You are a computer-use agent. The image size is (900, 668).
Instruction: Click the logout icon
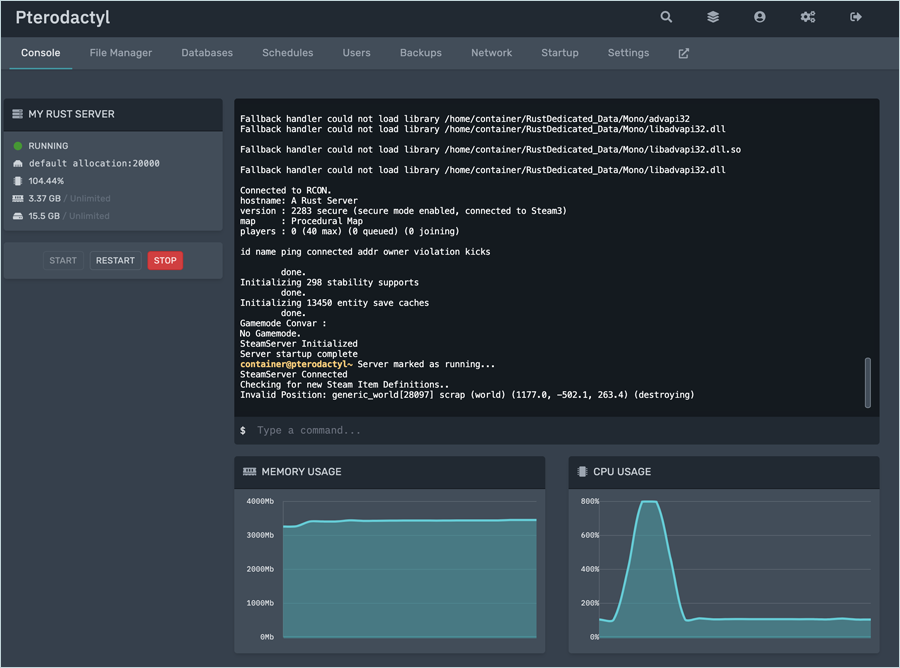pyautogui.click(x=856, y=17)
